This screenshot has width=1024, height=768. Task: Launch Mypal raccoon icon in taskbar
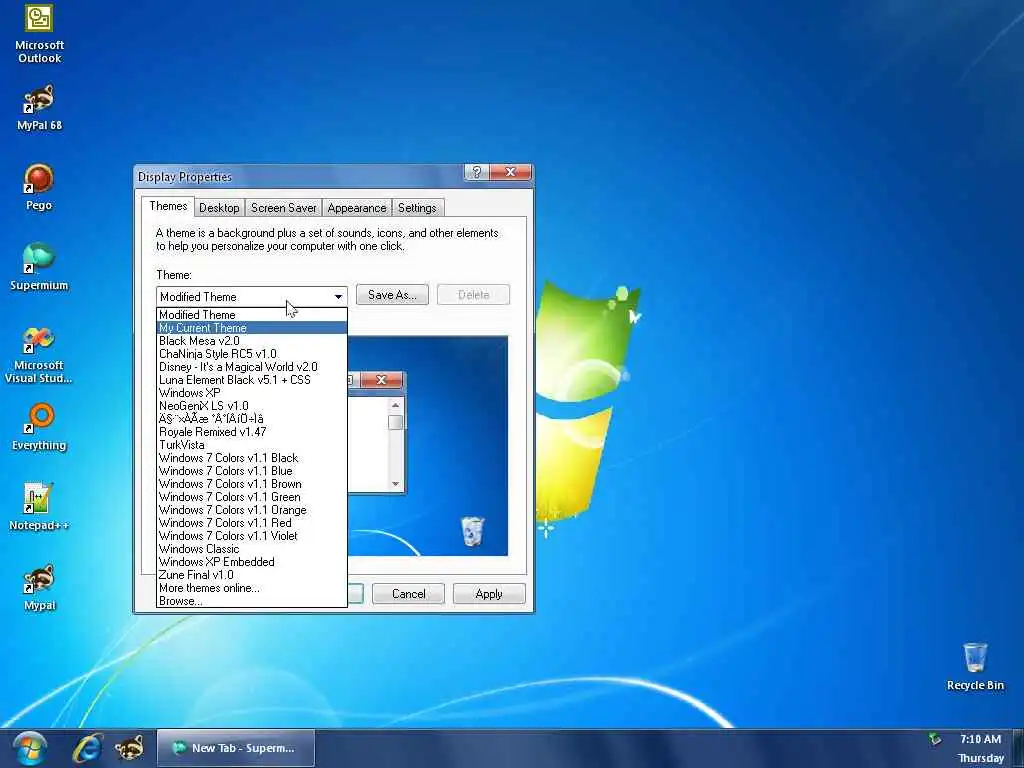pyautogui.click(x=129, y=748)
